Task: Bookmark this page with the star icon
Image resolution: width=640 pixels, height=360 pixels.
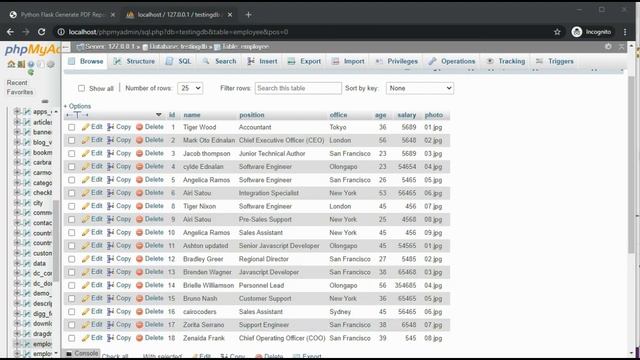Action: [557, 32]
